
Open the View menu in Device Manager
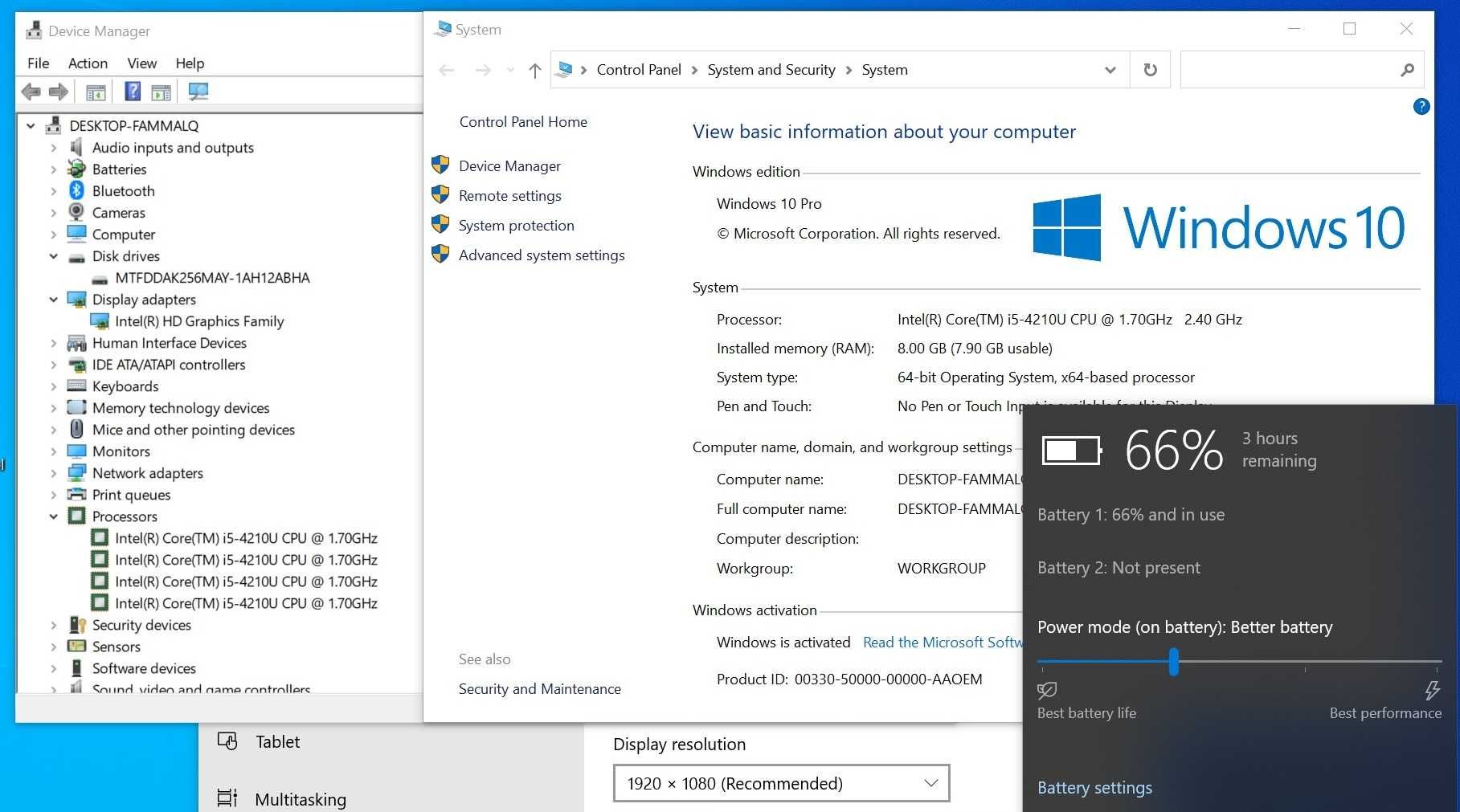click(141, 63)
